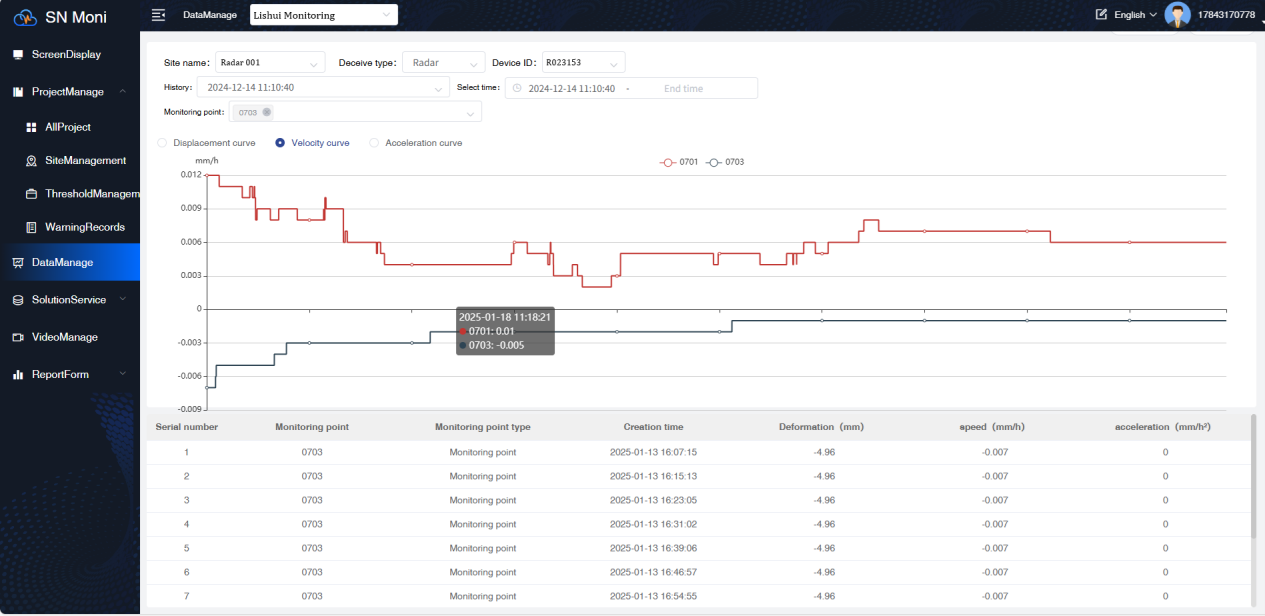Image resolution: width=1265 pixels, height=616 pixels.
Task: Open the DataManage menu item
Action: coord(62,262)
